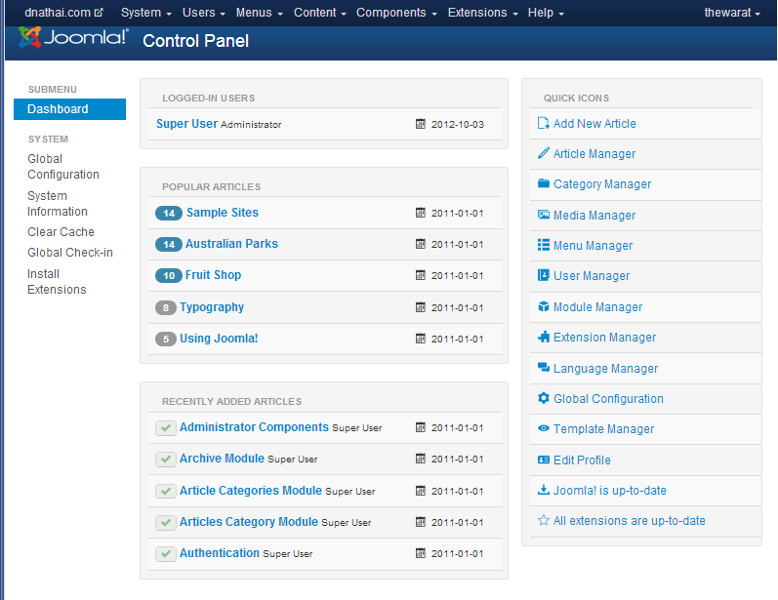Viewport: 778px width, 600px height.
Task: Click calendar icon in Sample Sites row
Action: pos(420,213)
